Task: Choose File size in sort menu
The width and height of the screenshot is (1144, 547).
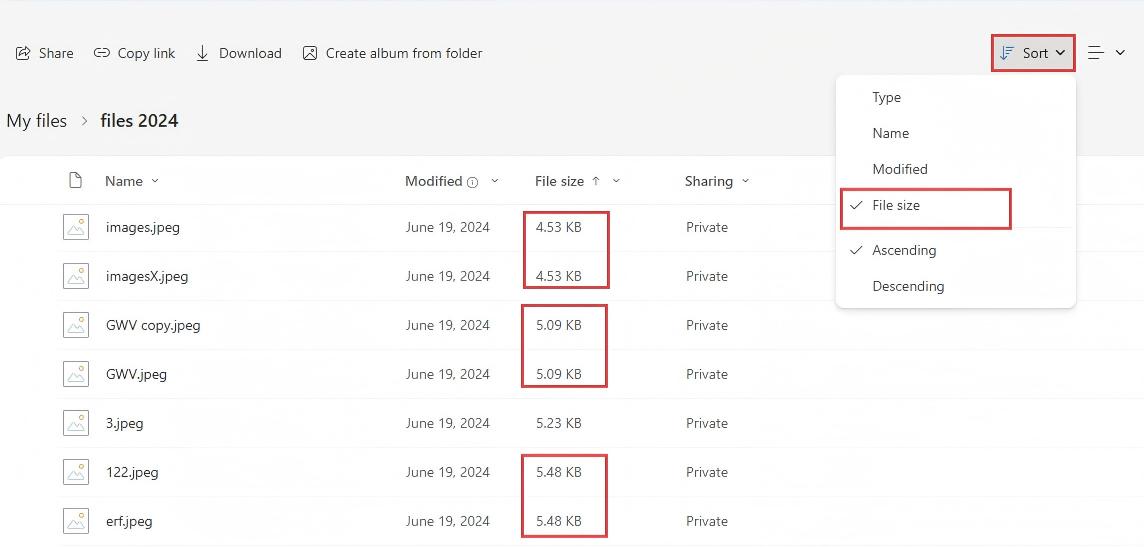Action: 896,205
